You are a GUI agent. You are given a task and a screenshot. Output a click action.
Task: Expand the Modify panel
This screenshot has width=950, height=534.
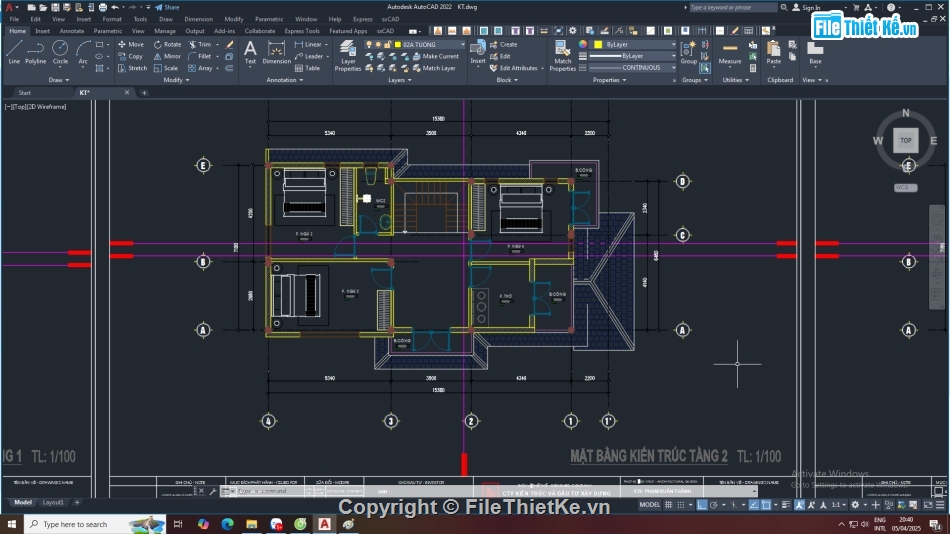click(176, 80)
